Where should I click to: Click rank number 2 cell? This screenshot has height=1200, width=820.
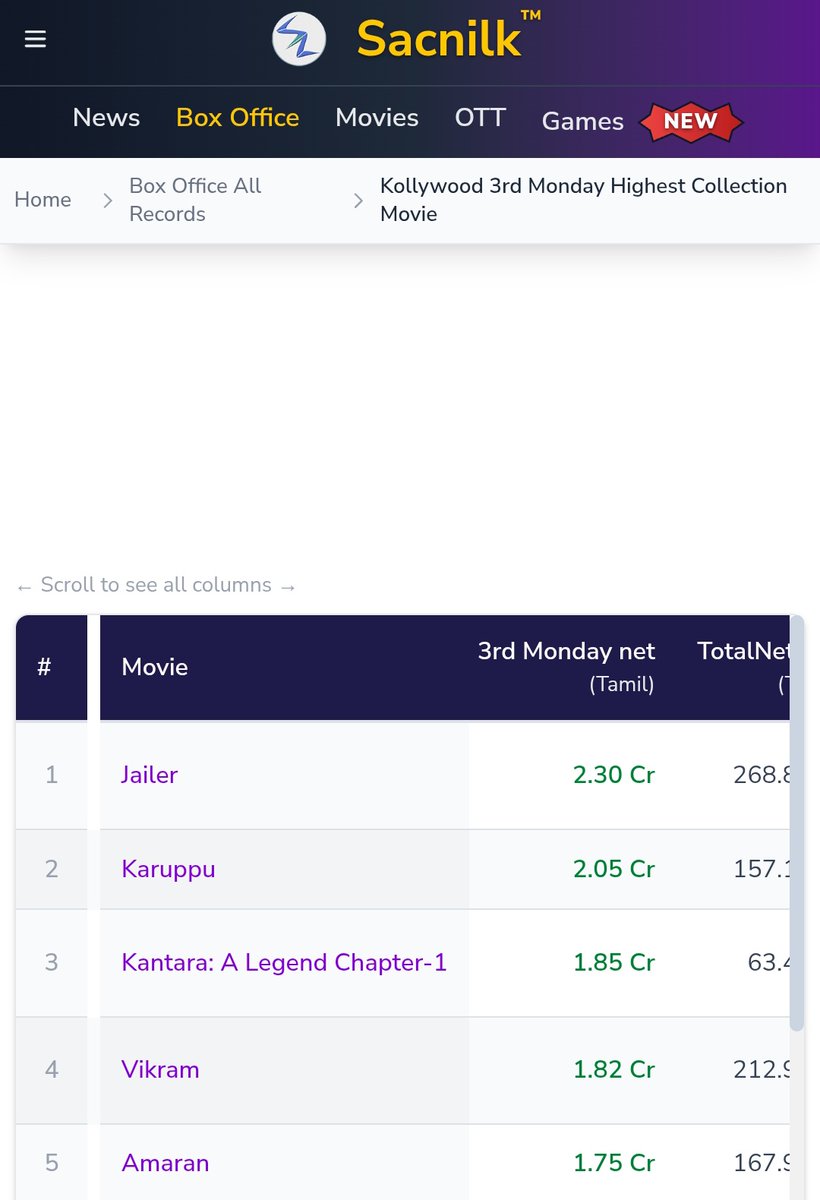pos(51,869)
